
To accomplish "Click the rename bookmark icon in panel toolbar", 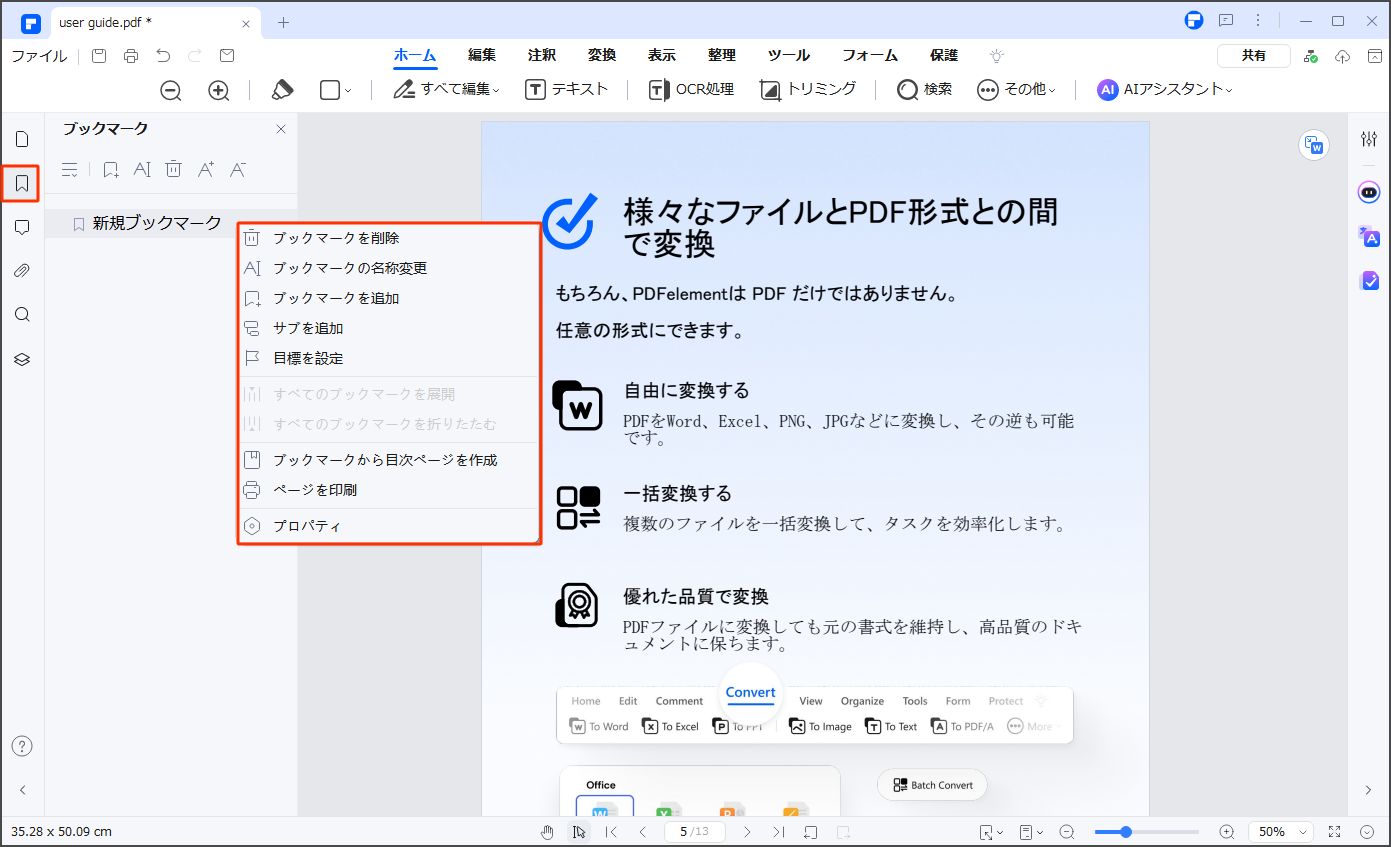I will tap(142, 170).
